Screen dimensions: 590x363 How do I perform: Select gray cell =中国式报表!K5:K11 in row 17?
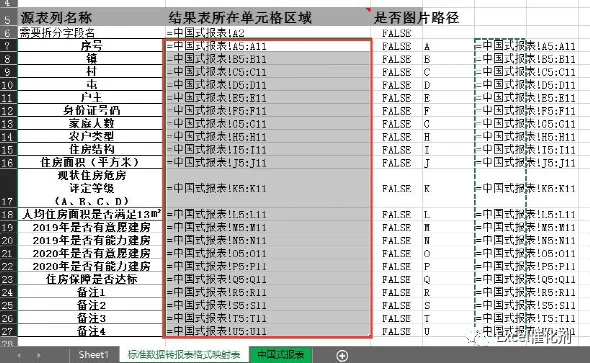point(268,188)
